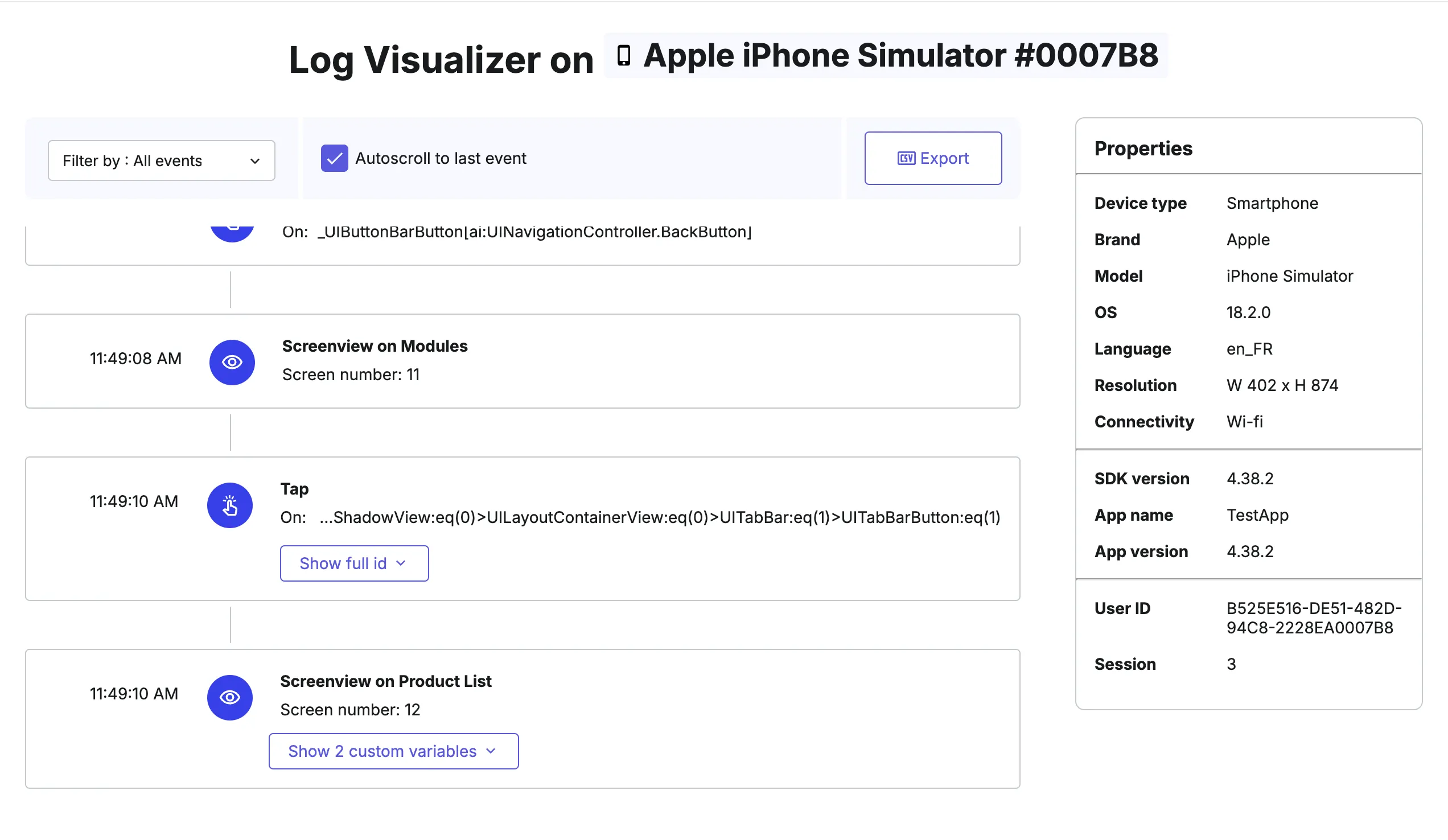1448x840 pixels.
Task: Open the Filter by All events dropdown
Action: (x=161, y=160)
